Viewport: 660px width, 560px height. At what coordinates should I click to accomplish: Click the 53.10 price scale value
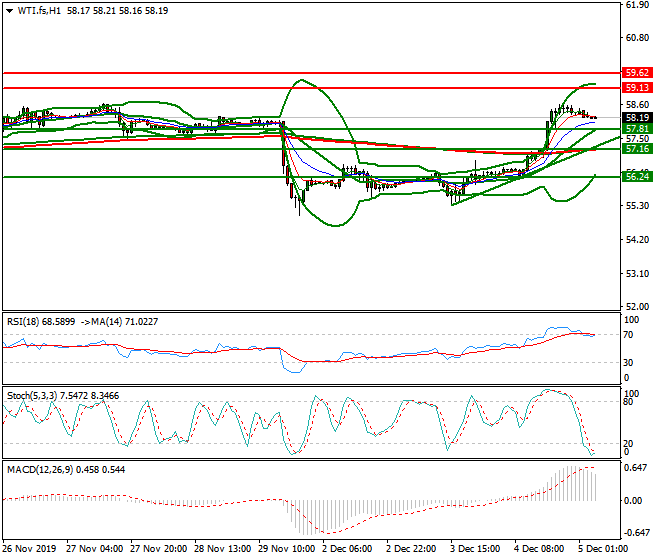(637, 274)
